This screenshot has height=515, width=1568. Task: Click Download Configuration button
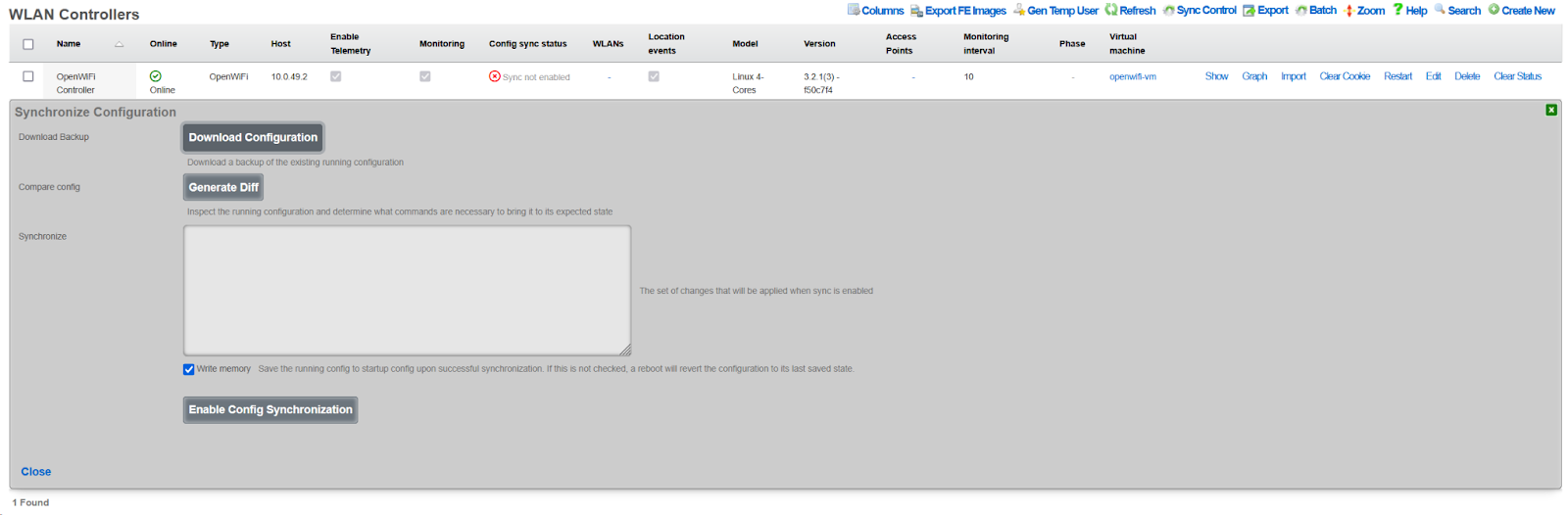pyautogui.click(x=253, y=137)
